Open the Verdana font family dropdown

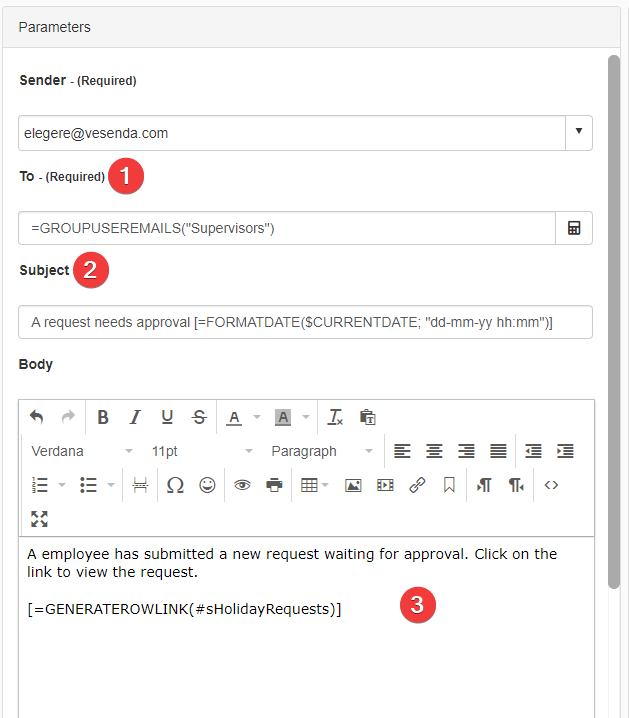pos(82,451)
